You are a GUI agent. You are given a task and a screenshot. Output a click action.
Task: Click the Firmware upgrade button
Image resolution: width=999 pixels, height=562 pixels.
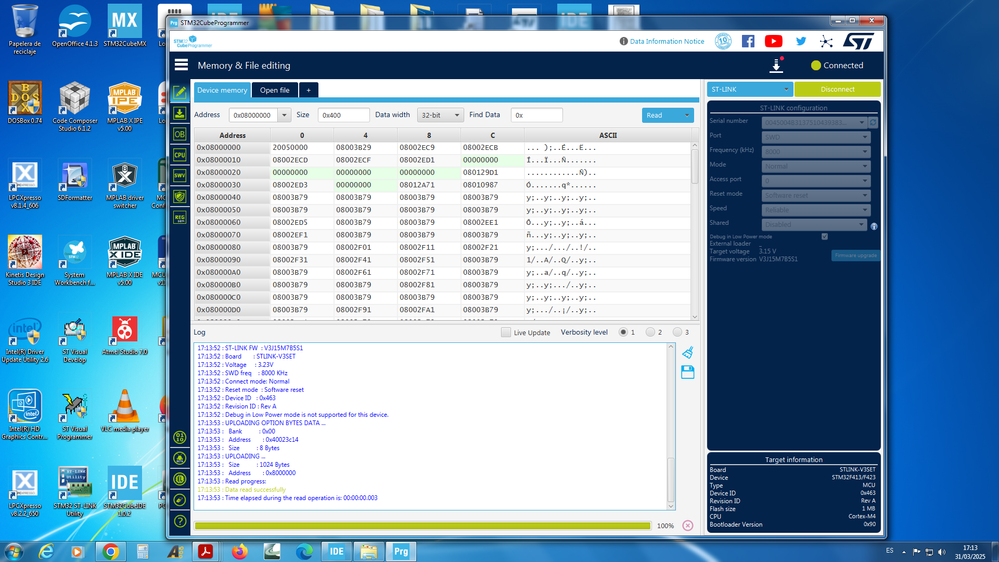856,256
